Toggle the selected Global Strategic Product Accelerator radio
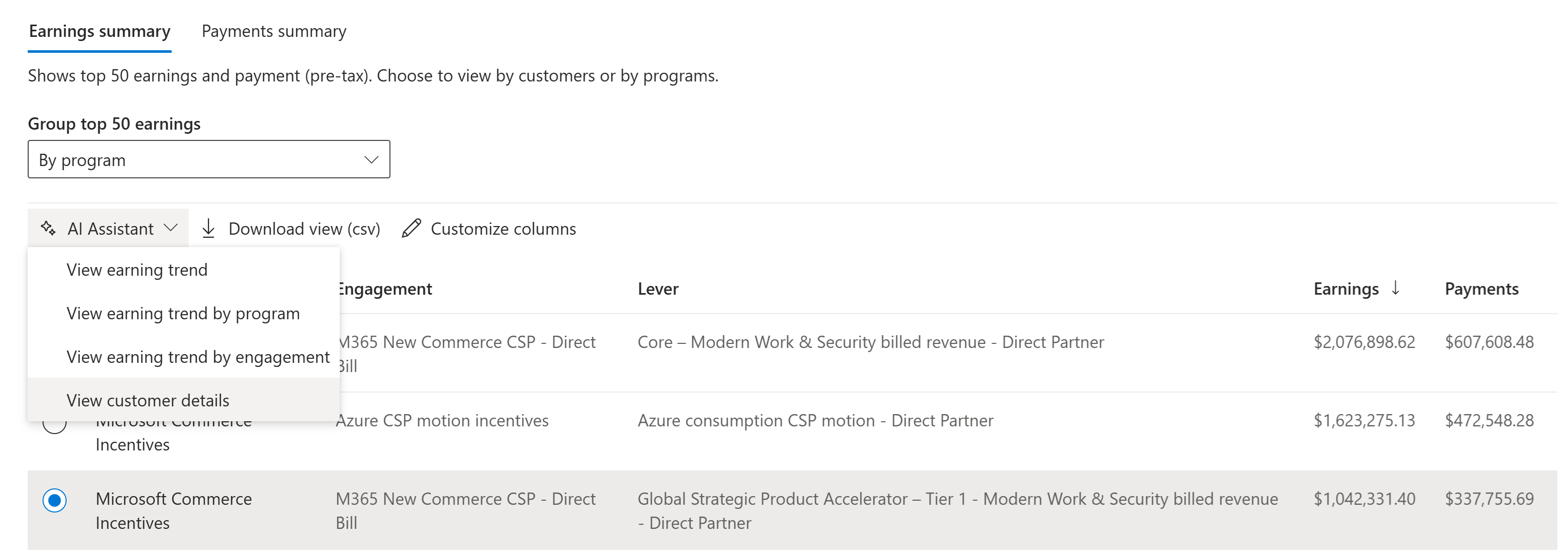The width and height of the screenshot is (1568, 554). pyautogui.click(x=55, y=500)
